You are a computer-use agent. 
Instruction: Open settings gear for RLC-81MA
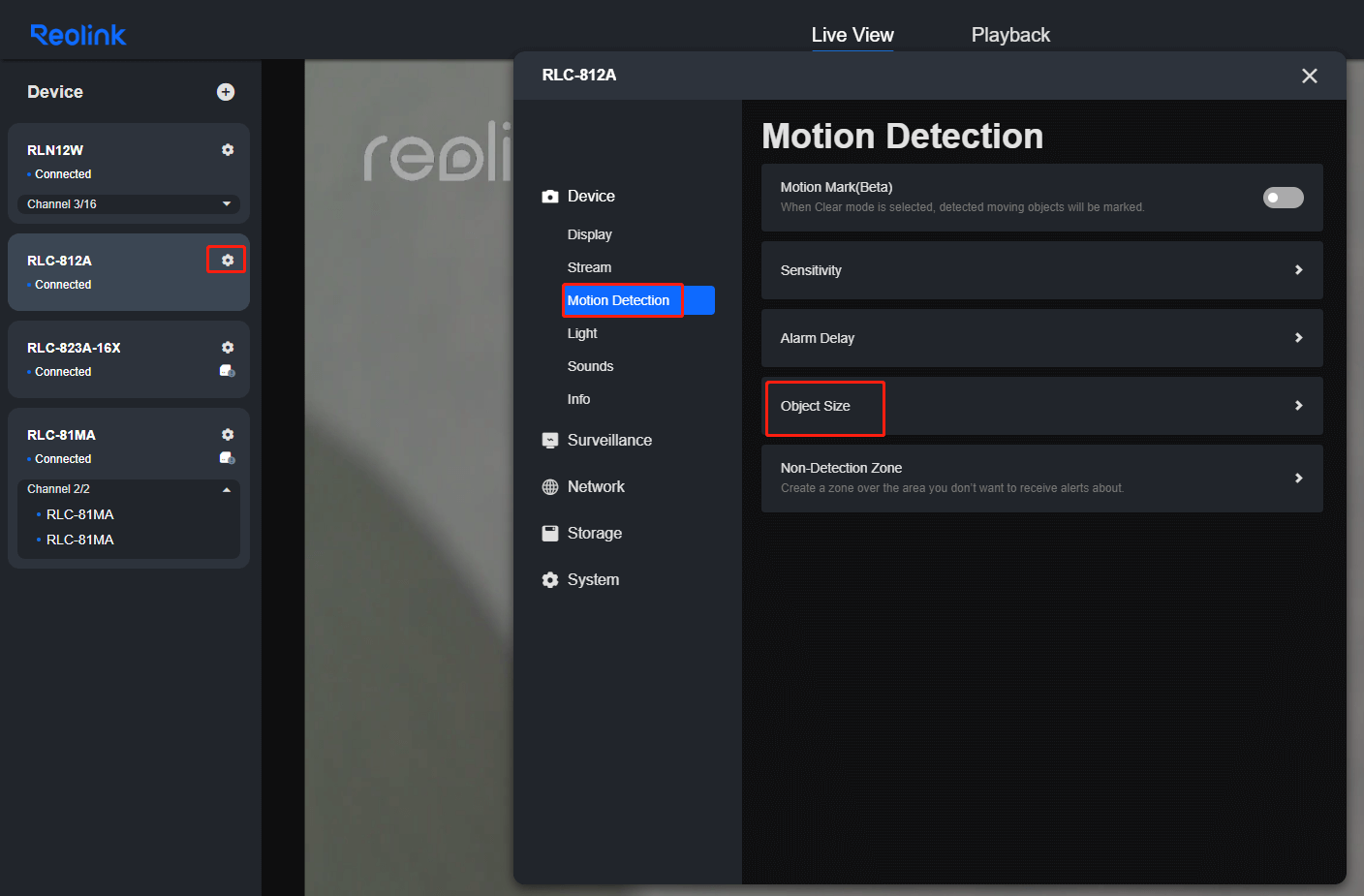click(x=228, y=435)
